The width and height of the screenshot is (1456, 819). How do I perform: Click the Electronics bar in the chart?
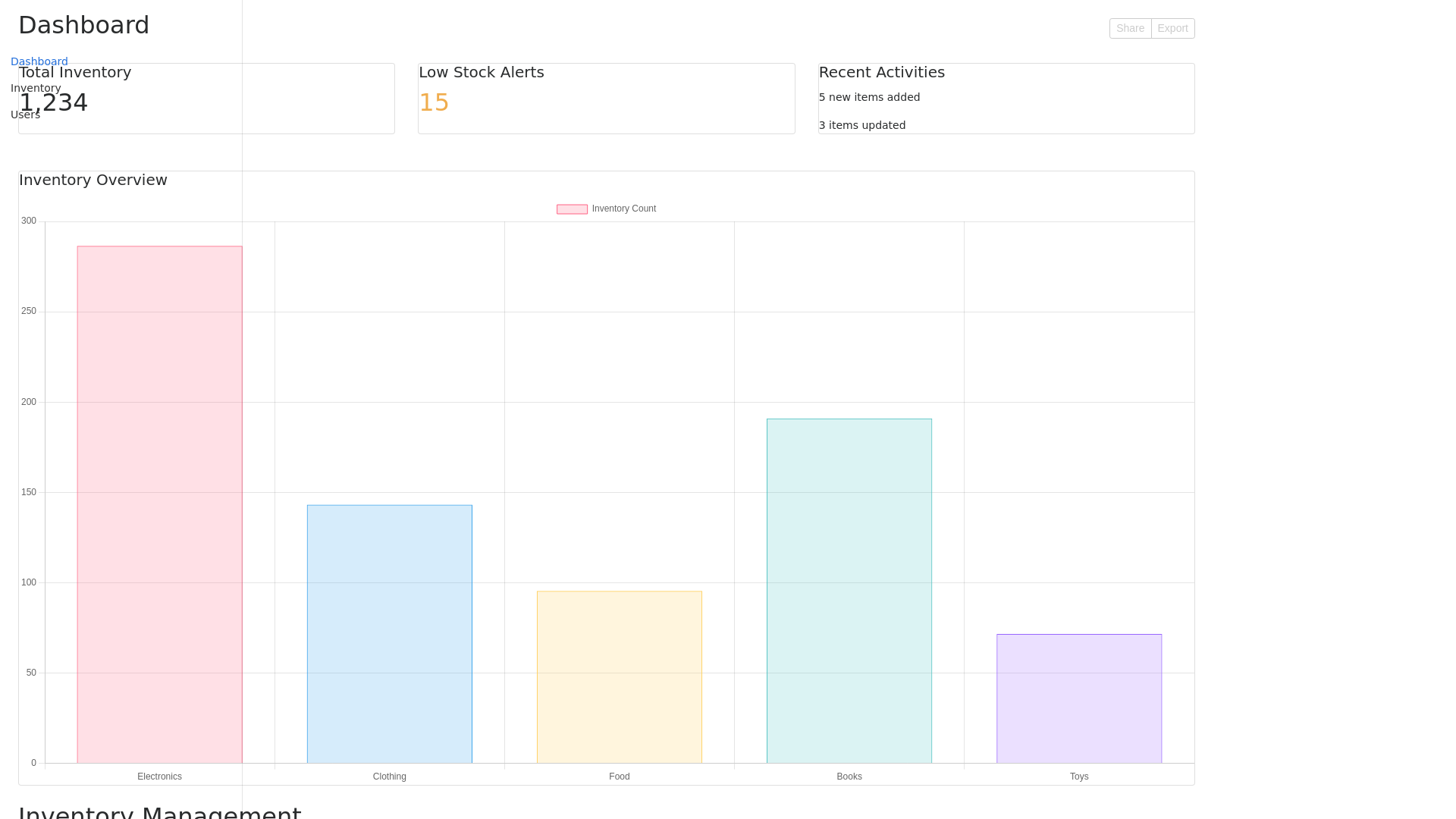pos(159,504)
